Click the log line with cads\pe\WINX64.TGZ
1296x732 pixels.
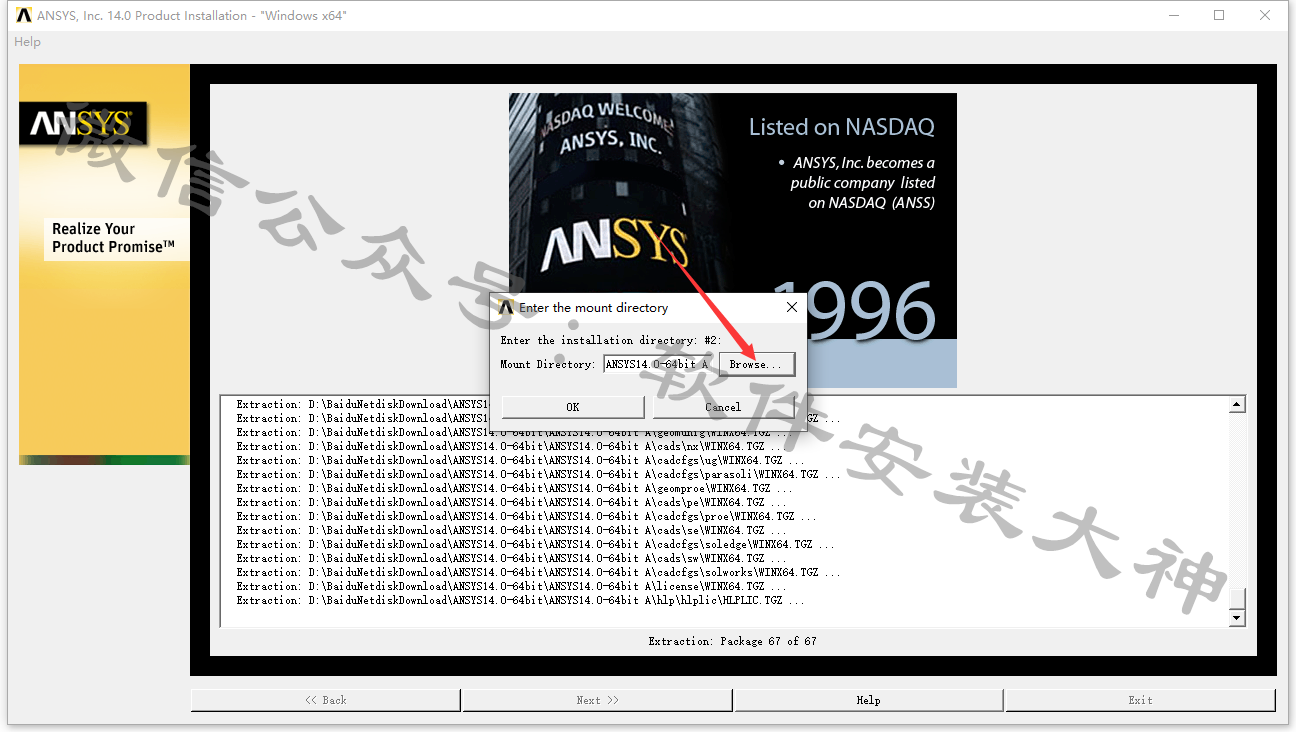coord(511,503)
